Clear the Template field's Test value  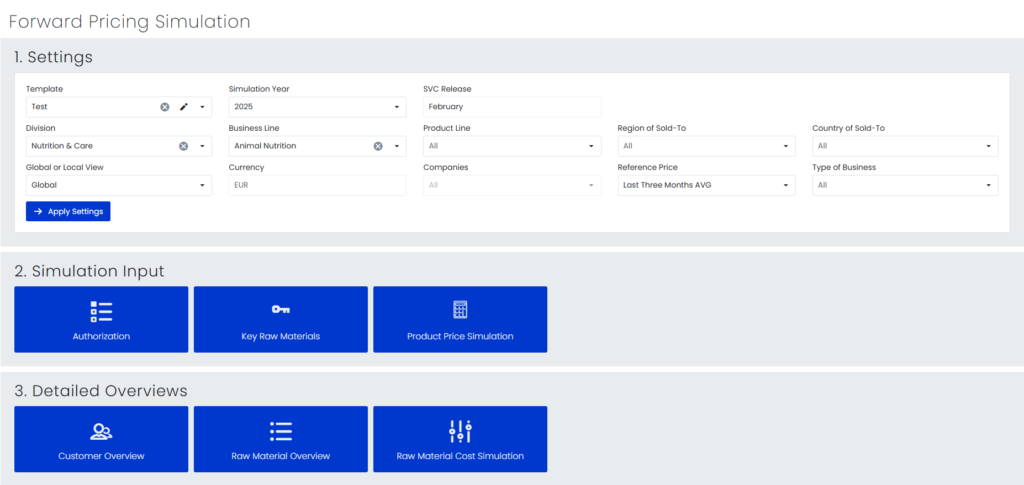(165, 107)
